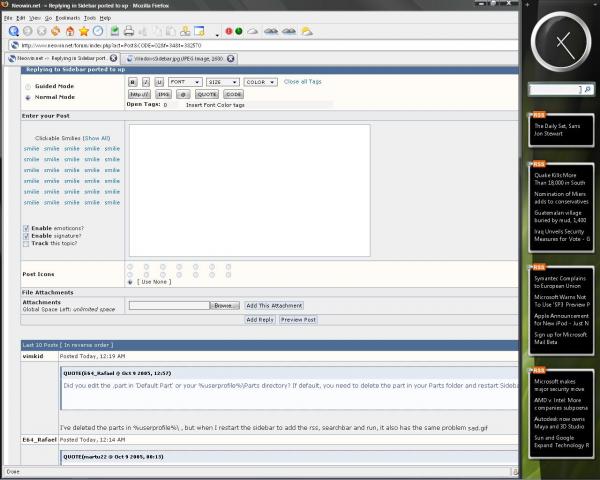
Task: Toggle the Enable emoticons checkbox
Action: (26, 229)
